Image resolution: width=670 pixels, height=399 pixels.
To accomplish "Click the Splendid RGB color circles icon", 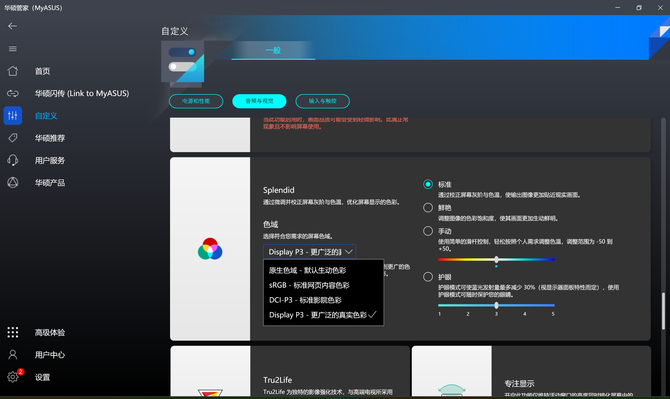I will (x=210, y=249).
